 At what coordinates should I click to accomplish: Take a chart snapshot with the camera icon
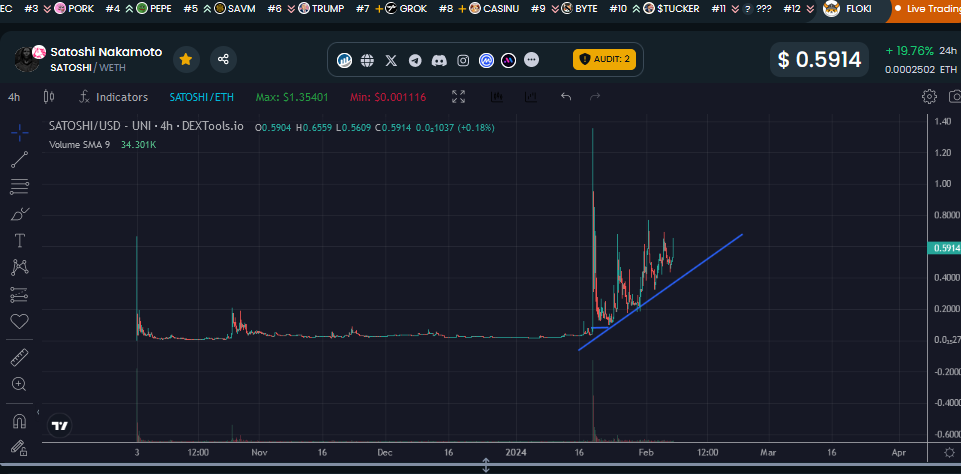(x=955, y=96)
